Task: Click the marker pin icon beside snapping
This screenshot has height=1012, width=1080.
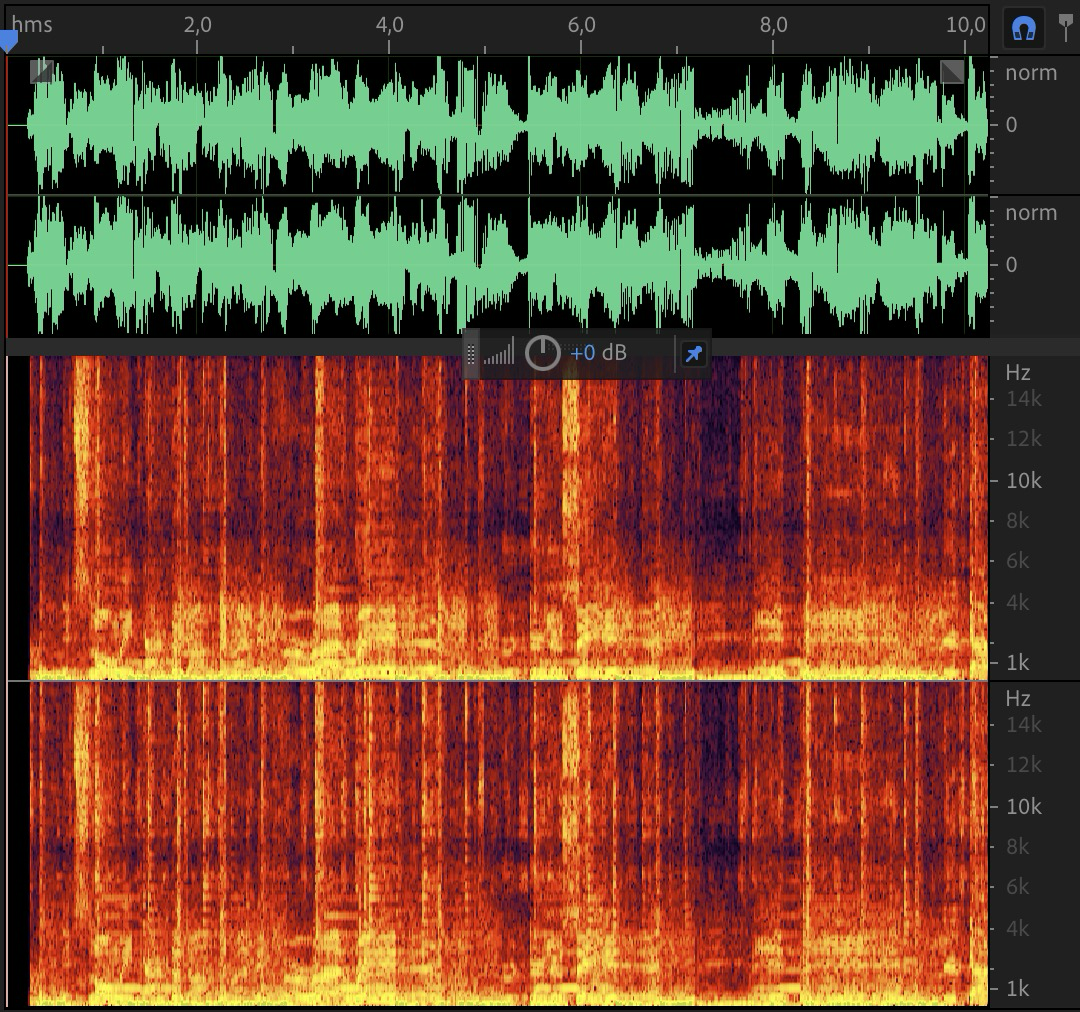Action: 1066,27
